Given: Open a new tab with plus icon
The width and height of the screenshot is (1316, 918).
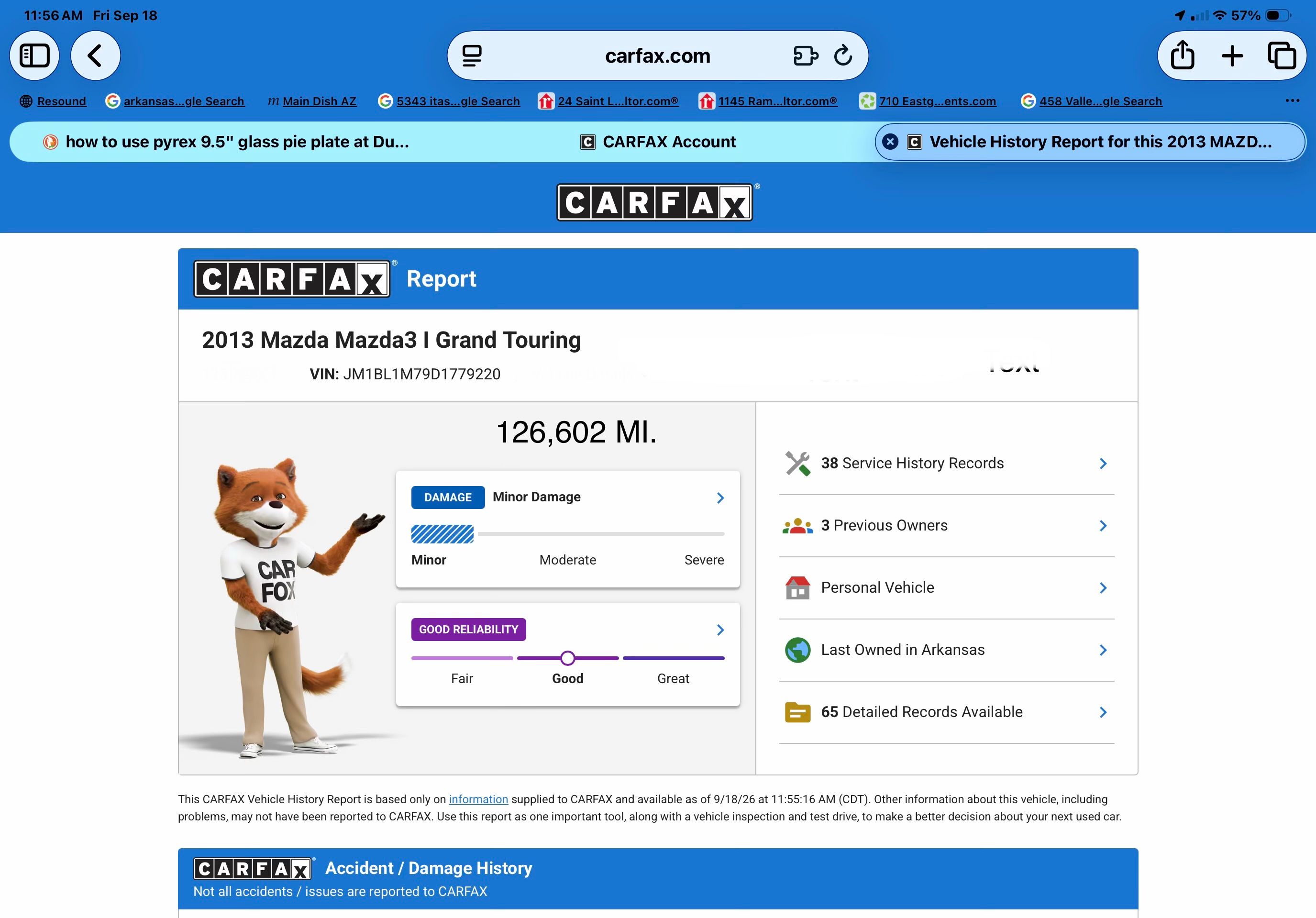Looking at the screenshot, I should pyautogui.click(x=1232, y=55).
